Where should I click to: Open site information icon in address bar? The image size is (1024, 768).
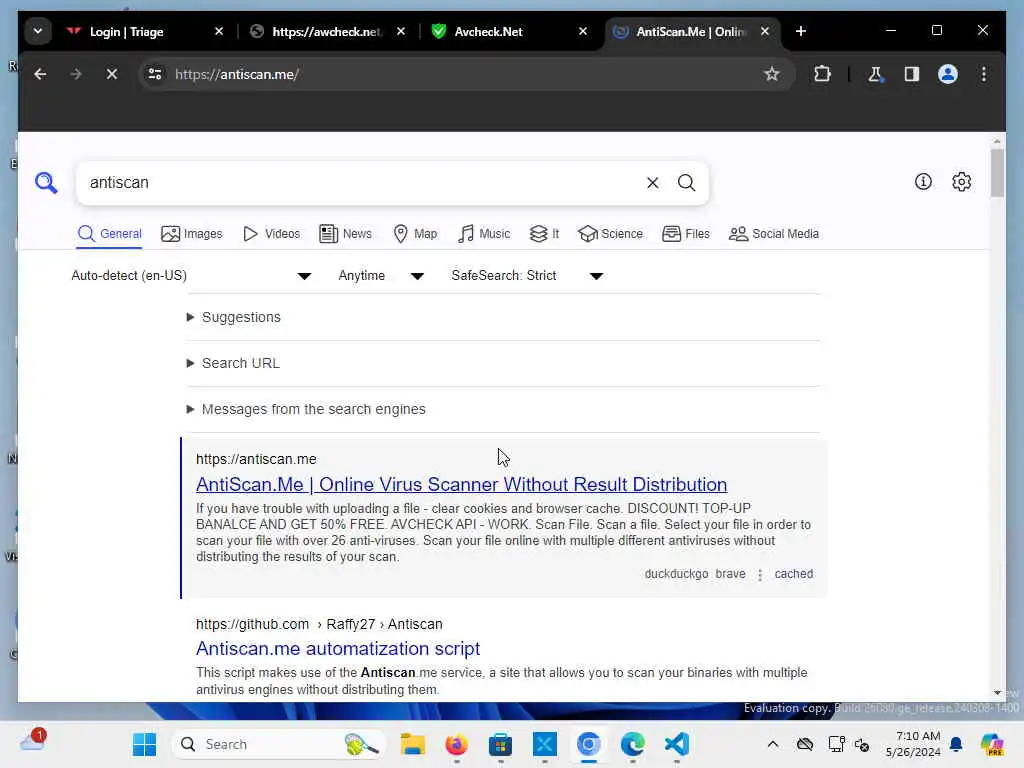coord(155,74)
